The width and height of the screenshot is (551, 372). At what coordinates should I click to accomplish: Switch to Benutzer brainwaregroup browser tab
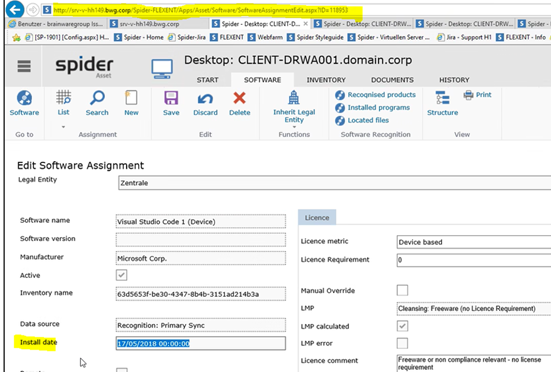(x=56, y=24)
